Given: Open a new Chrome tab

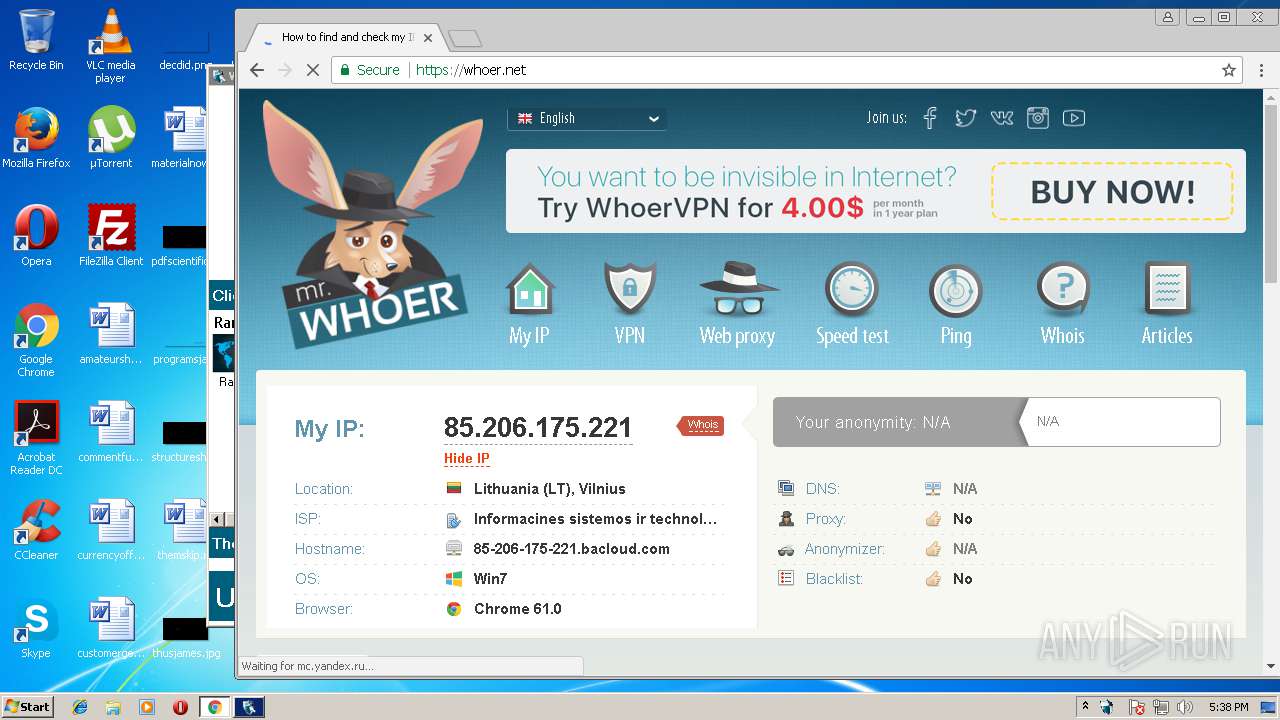Looking at the screenshot, I should 465,39.
